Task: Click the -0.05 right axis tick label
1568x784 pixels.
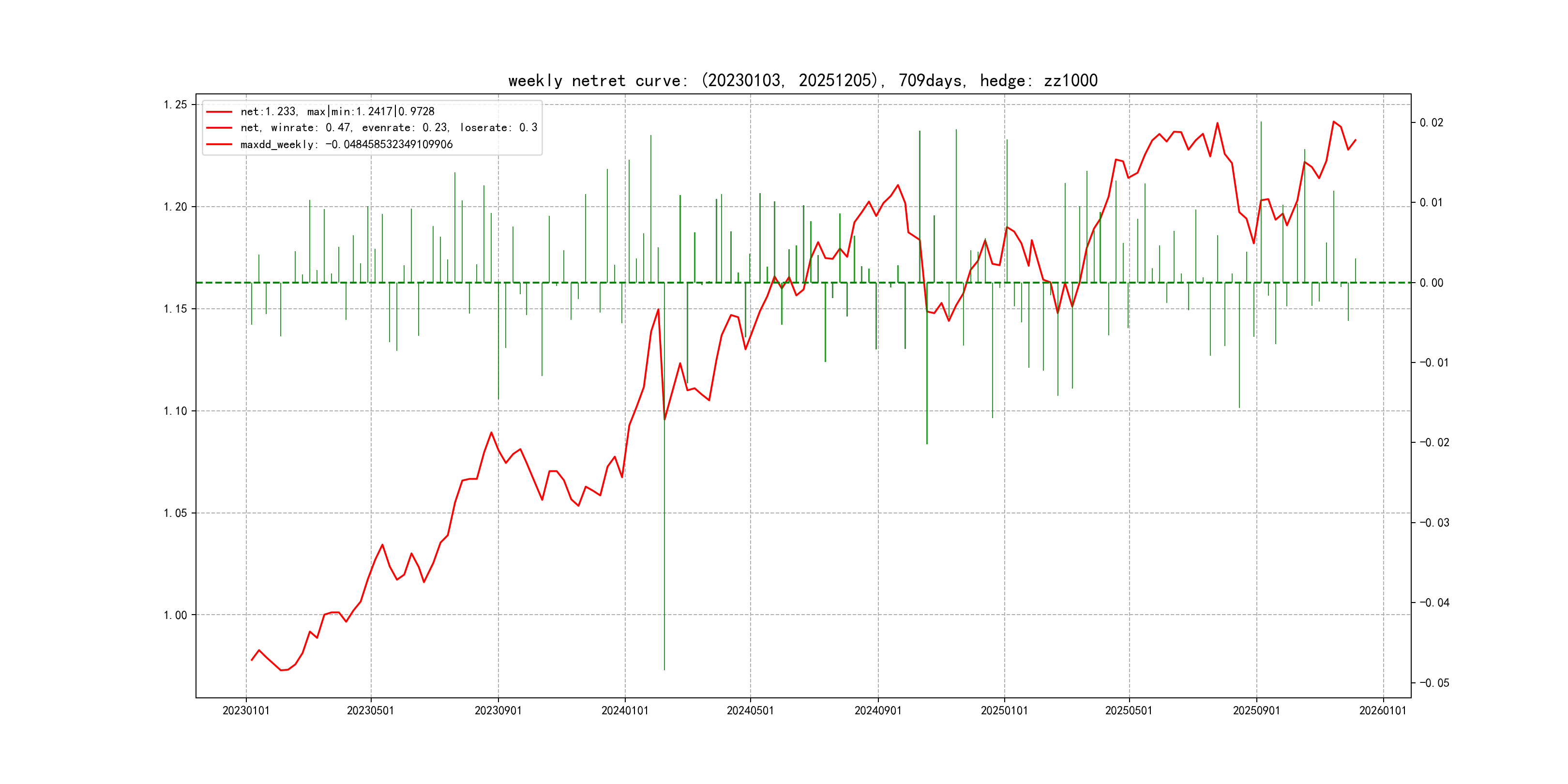Action: 1434,683
